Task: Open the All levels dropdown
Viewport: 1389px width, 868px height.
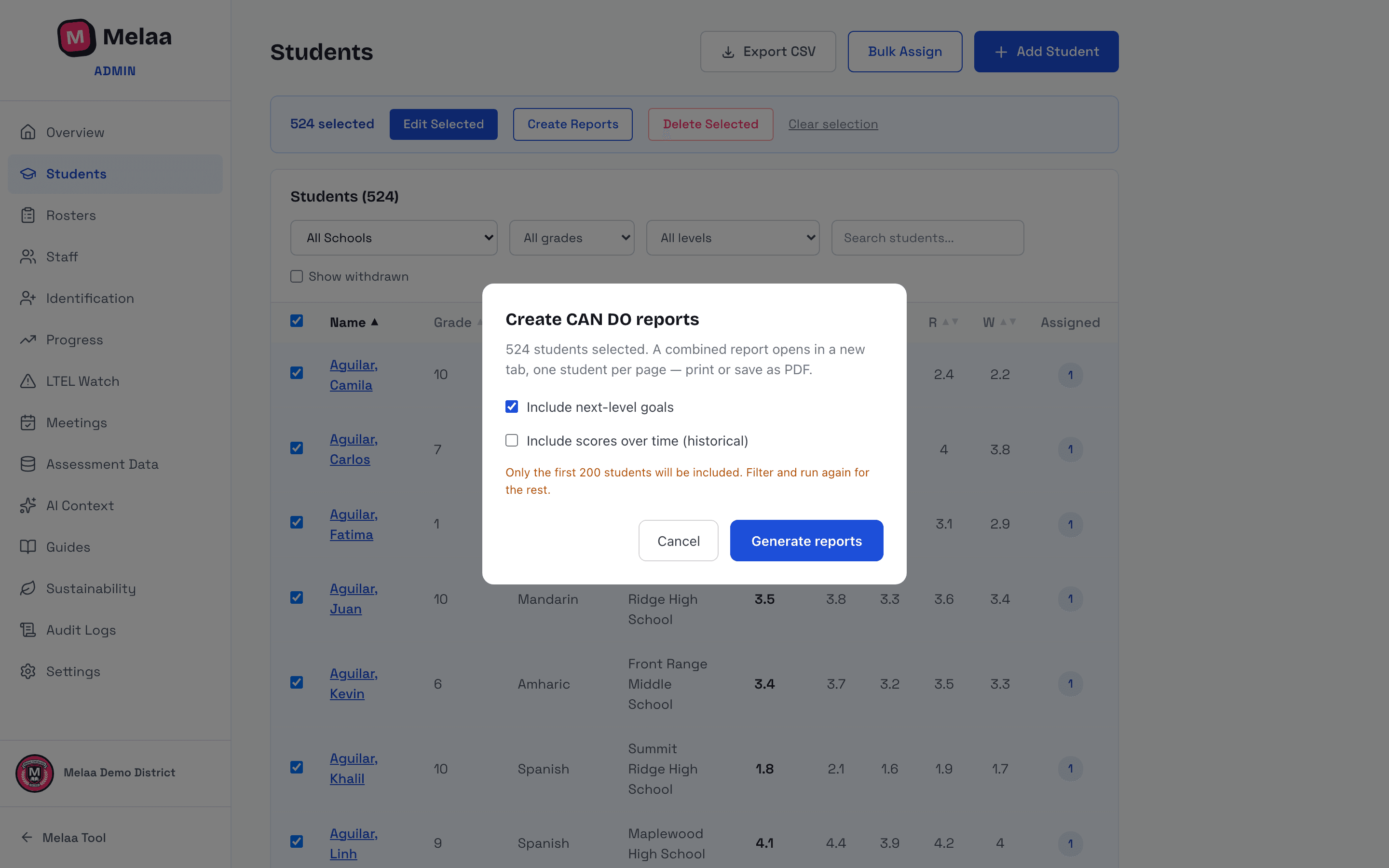Action: click(x=733, y=238)
